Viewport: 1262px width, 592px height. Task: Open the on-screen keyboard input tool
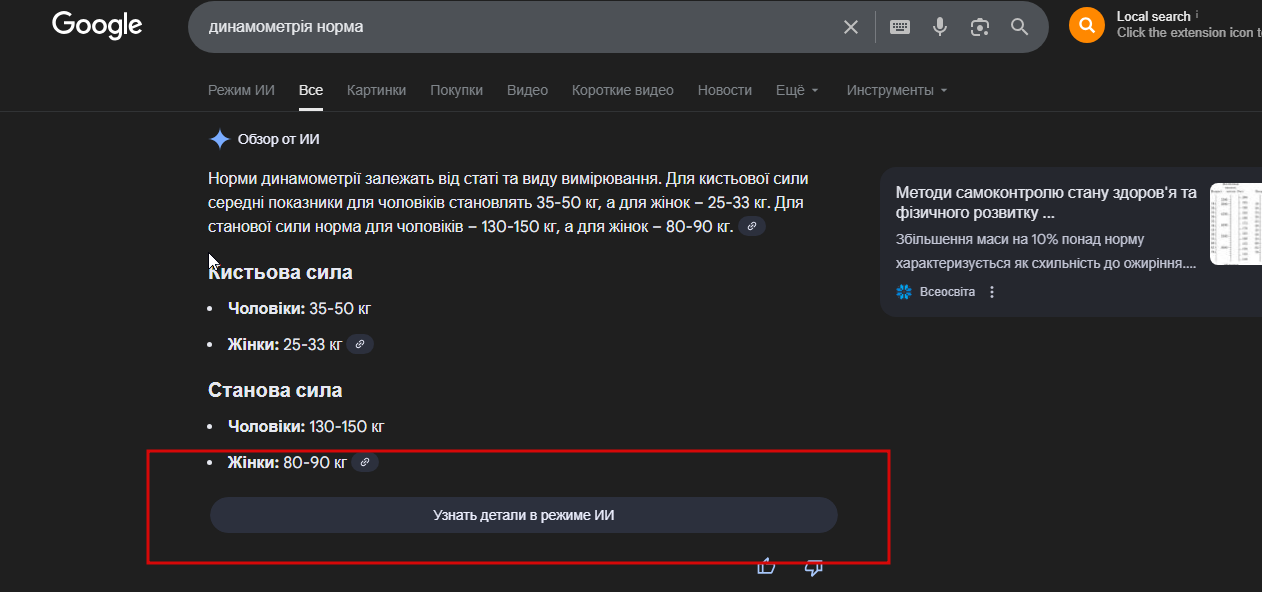(x=900, y=27)
